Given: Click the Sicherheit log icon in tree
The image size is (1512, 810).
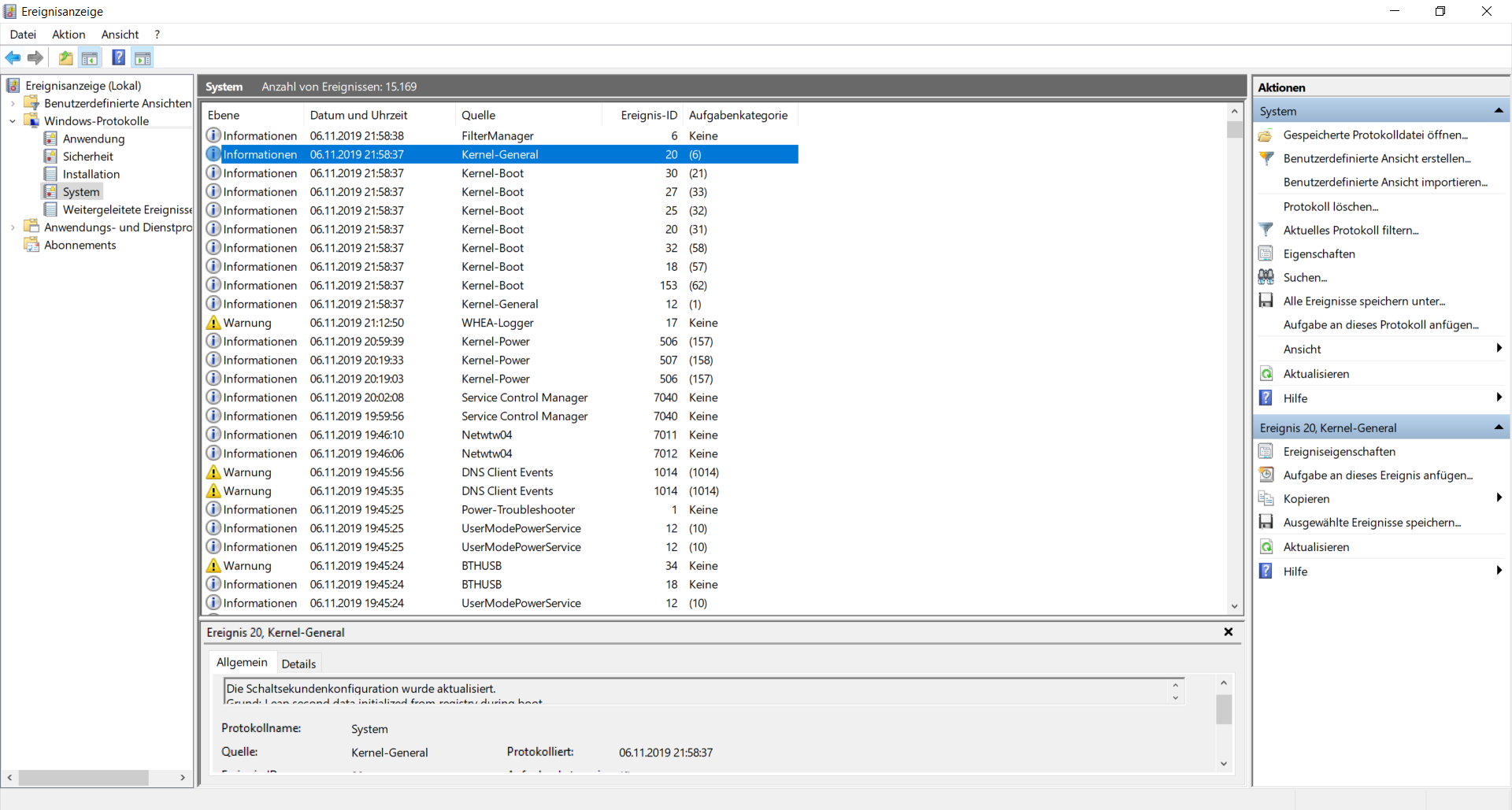Looking at the screenshot, I should [50, 156].
